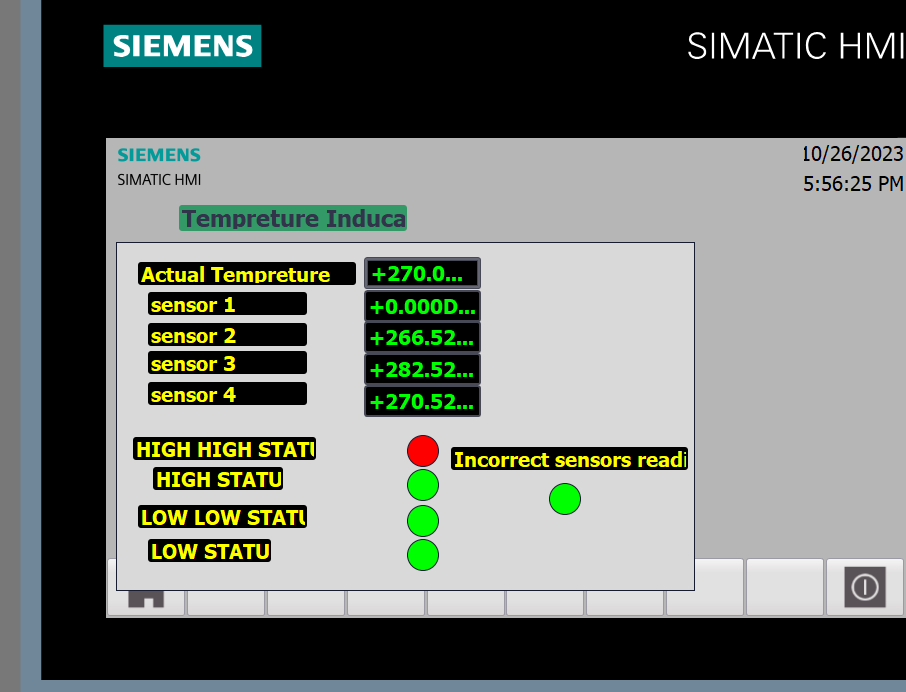
Task: Click the Incorrect sensors reading indicator lamp
Action: click(565, 498)
